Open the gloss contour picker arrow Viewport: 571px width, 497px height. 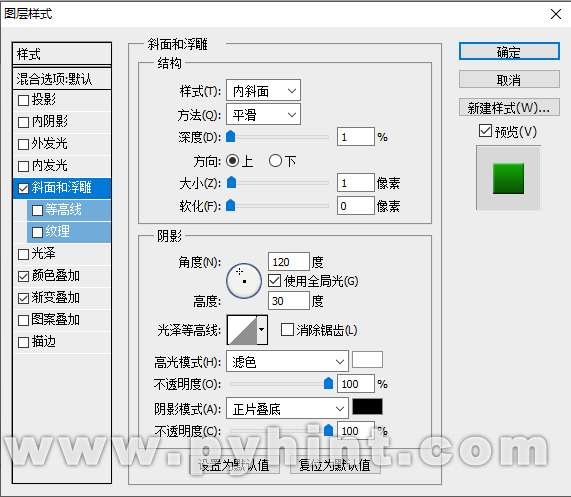[x=262, y=330]
